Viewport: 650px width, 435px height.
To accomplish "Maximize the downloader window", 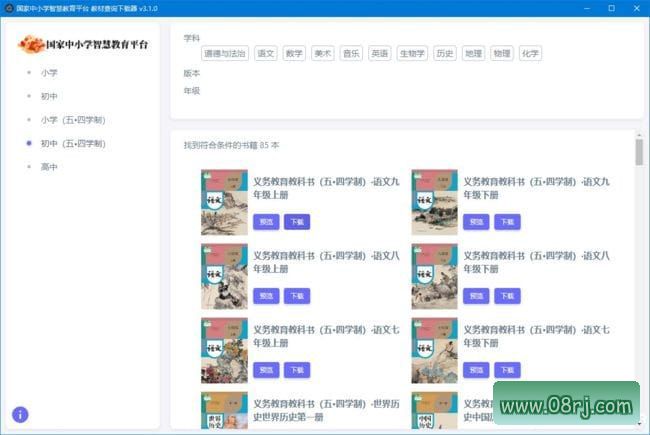I will pos(611,8).
